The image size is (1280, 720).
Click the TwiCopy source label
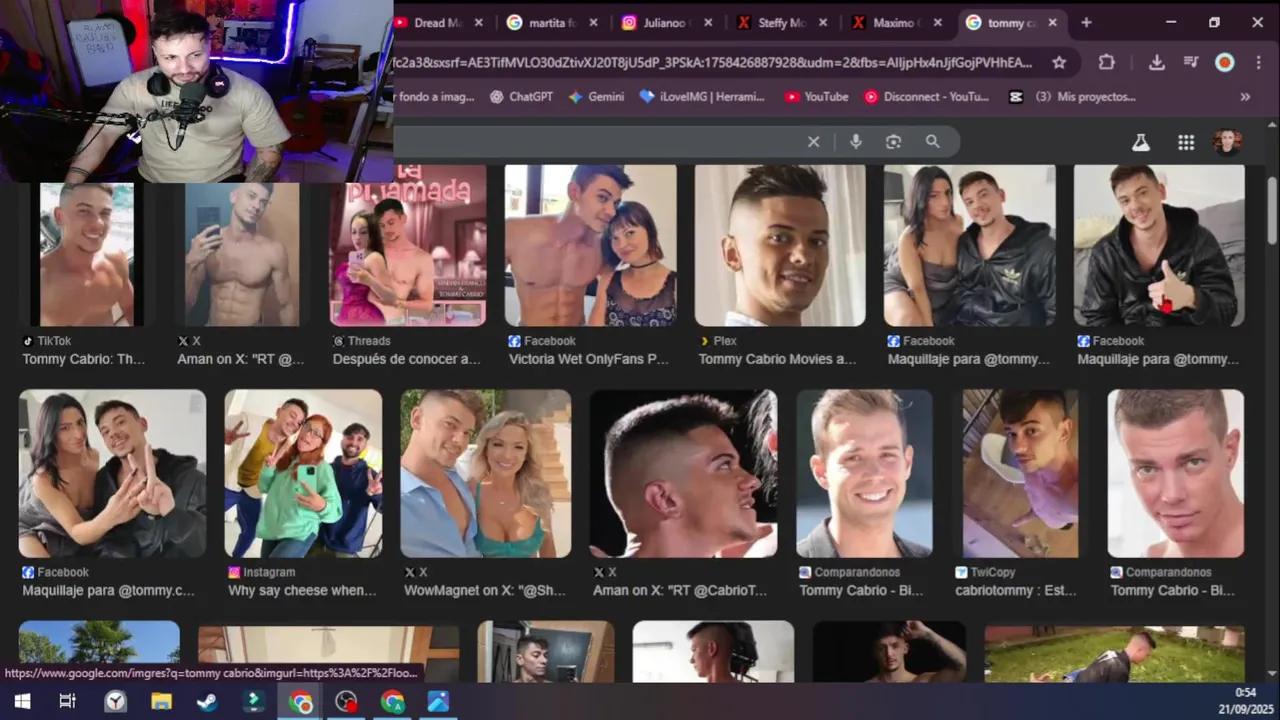click(x=984, y=572)
